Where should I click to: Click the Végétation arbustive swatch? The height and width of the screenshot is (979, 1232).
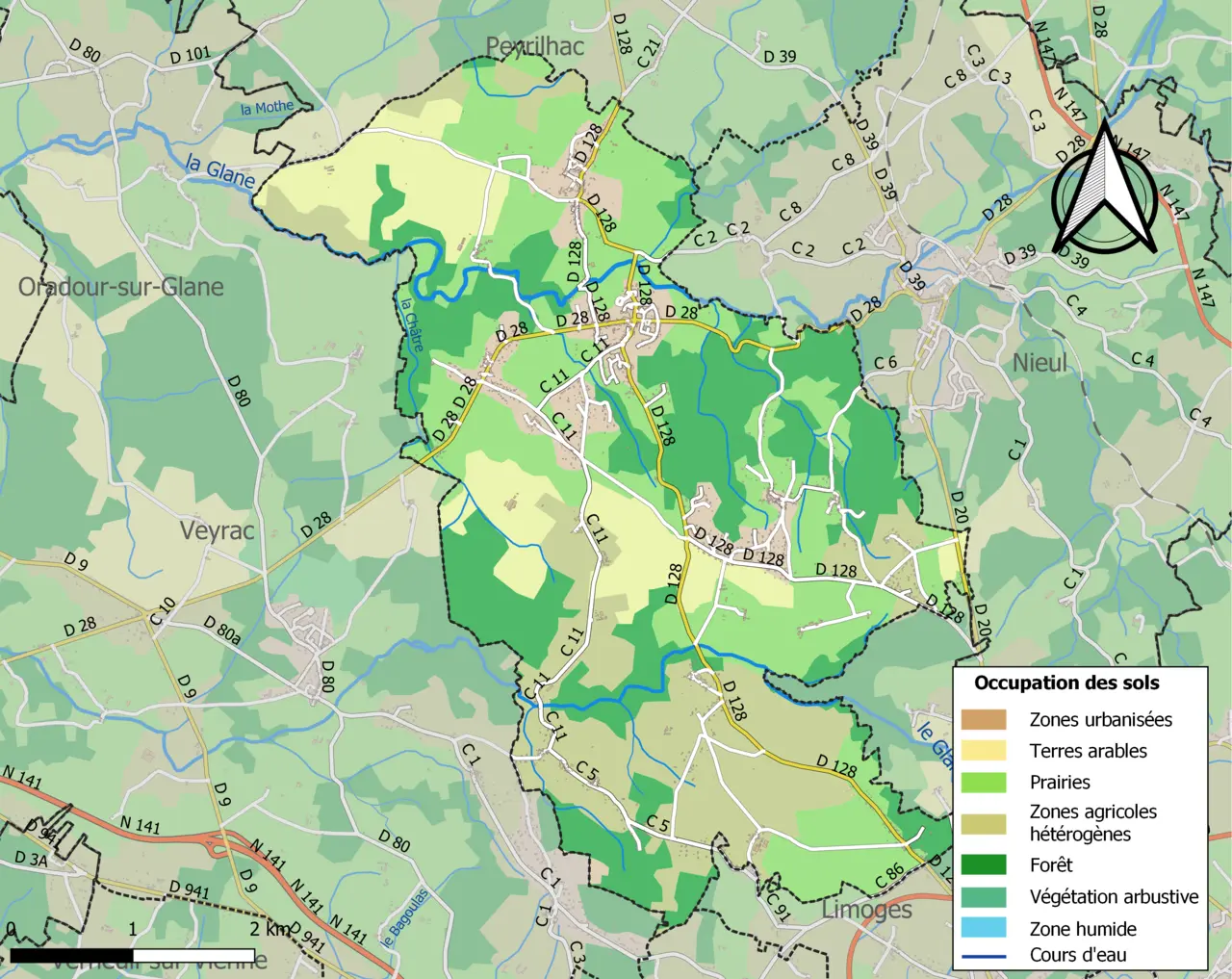(983, 897)
